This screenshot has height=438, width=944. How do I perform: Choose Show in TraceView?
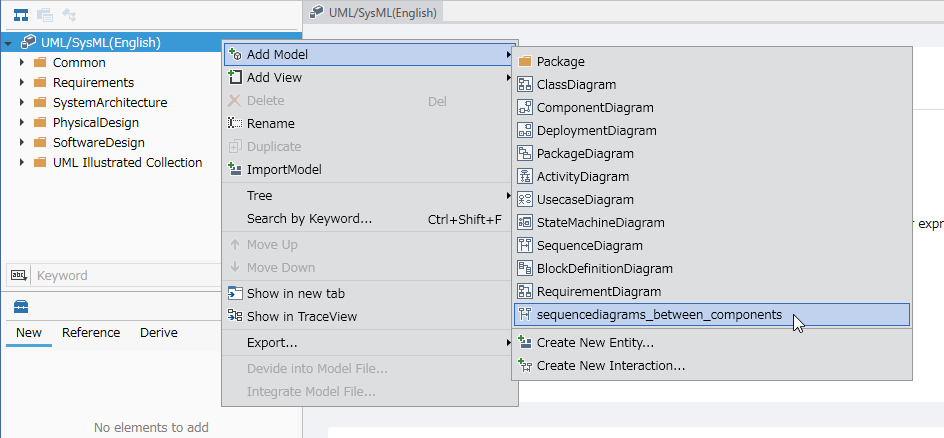(x=370, y=316)
